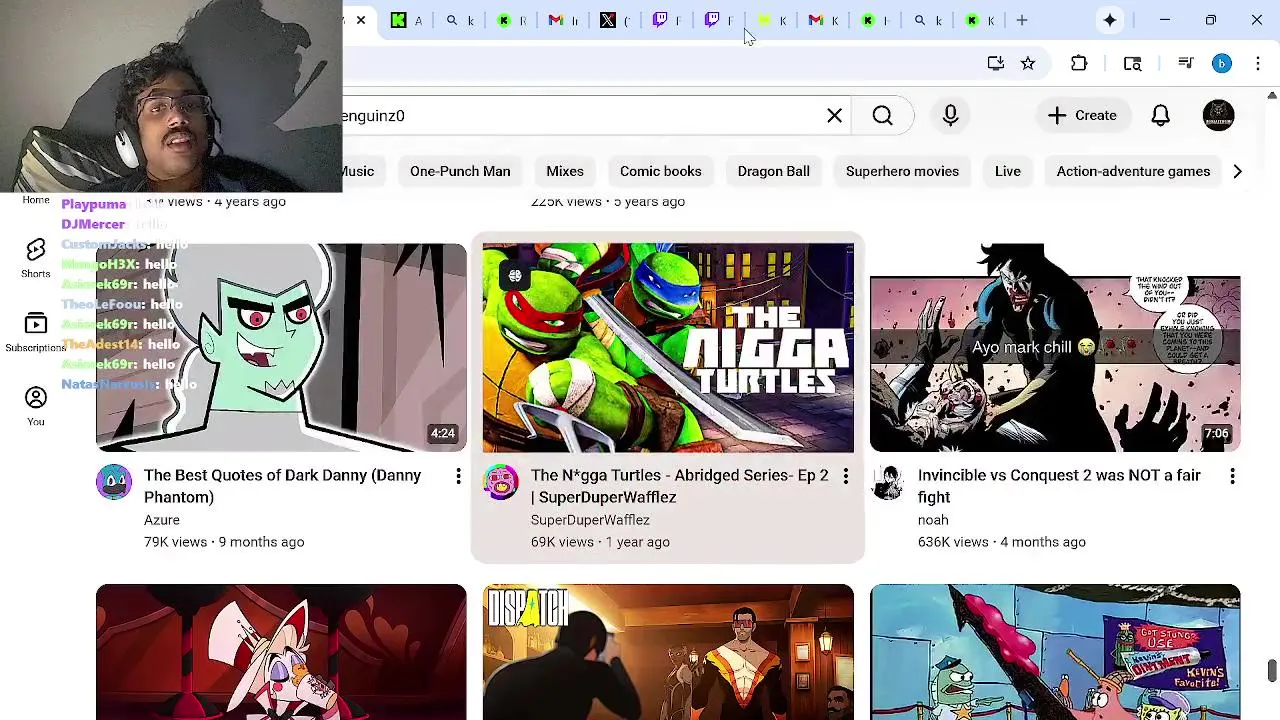The width and height of the screenshot is (1280, 720).
Task: Select the Action-adventure games chip
Action: click(1133, 171)
